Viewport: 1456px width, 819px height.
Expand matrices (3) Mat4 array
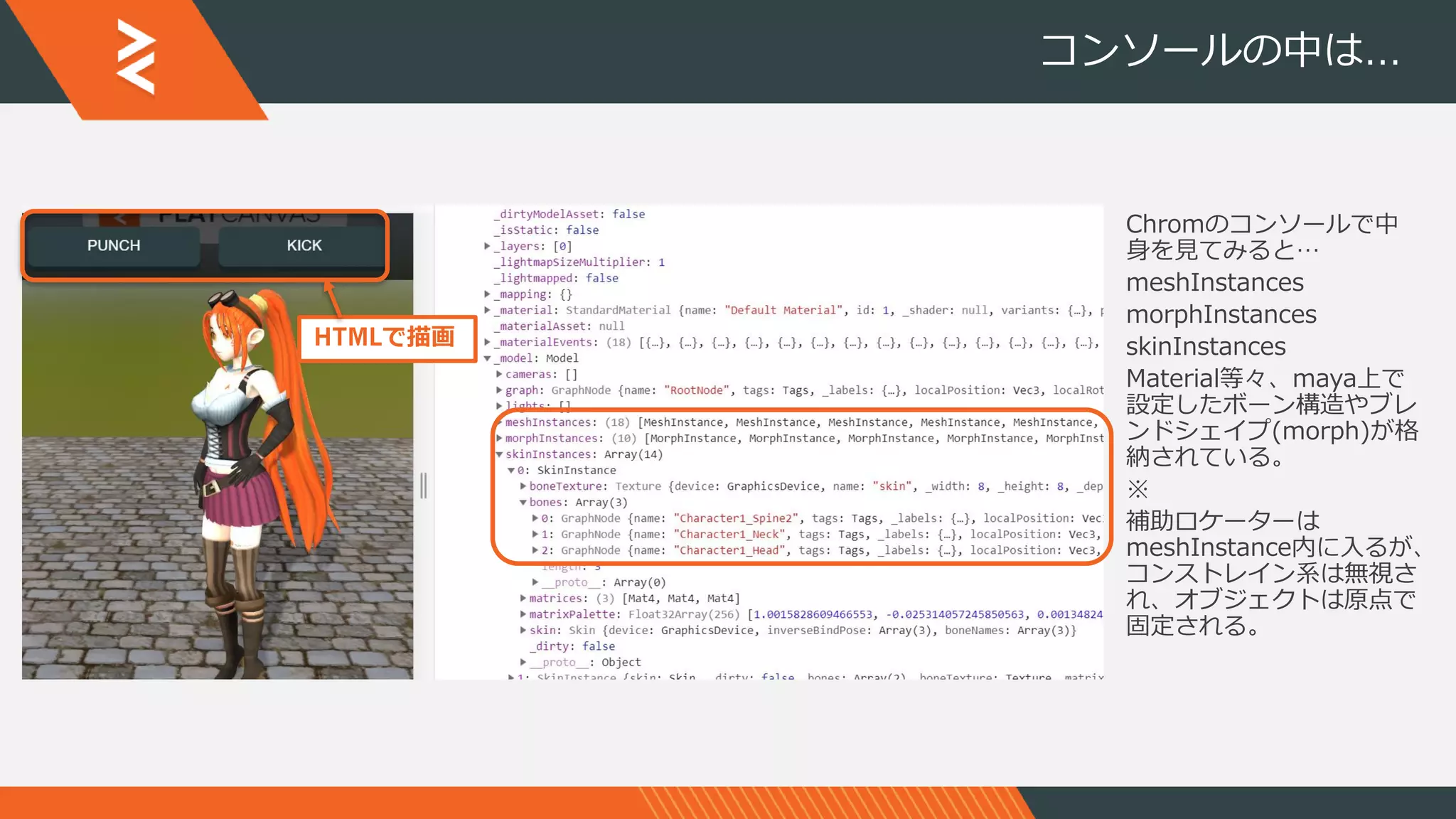523,599
